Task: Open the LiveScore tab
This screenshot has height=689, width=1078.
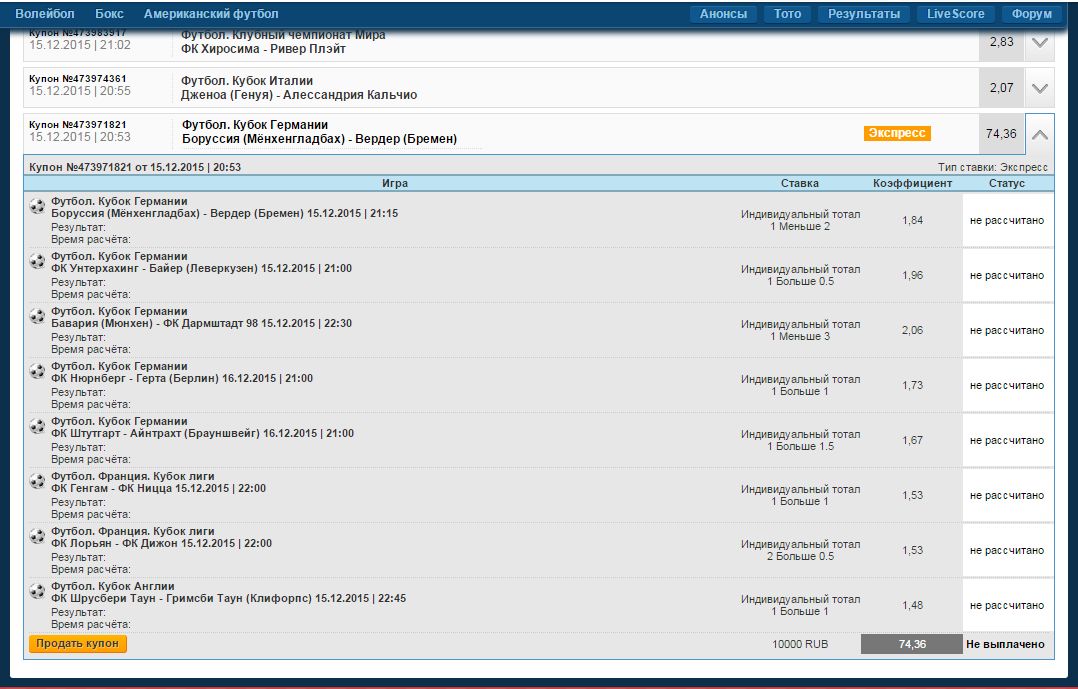Action: (x=955, y=14)
